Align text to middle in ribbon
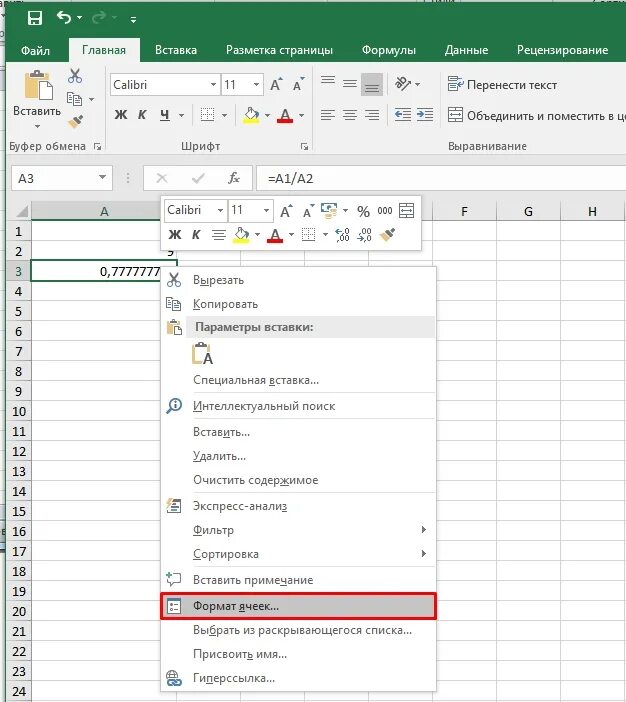The width and height of the screenshot is (626, 702). click(350, 84)
